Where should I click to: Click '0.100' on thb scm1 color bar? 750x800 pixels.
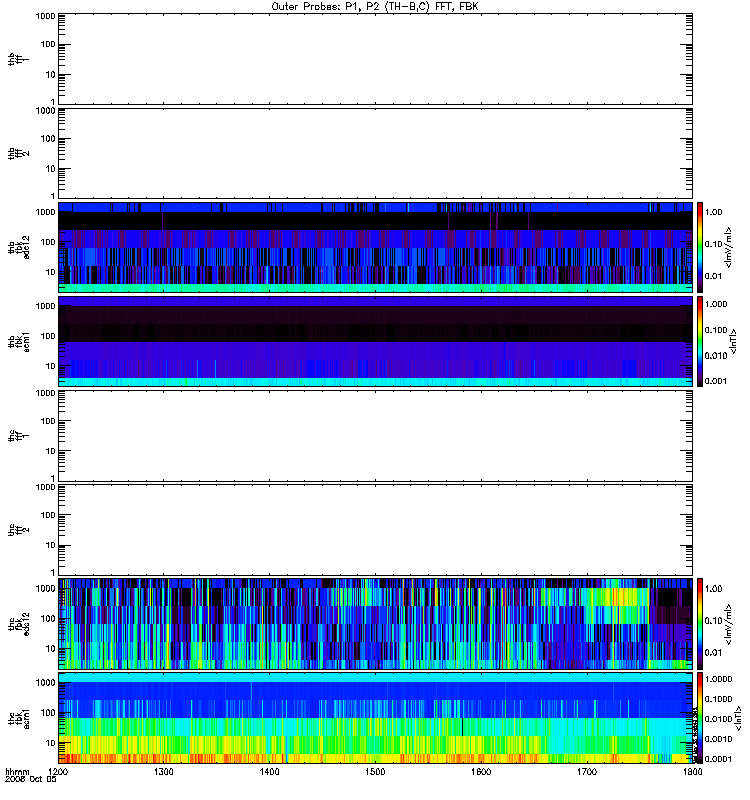click(716, 330)
